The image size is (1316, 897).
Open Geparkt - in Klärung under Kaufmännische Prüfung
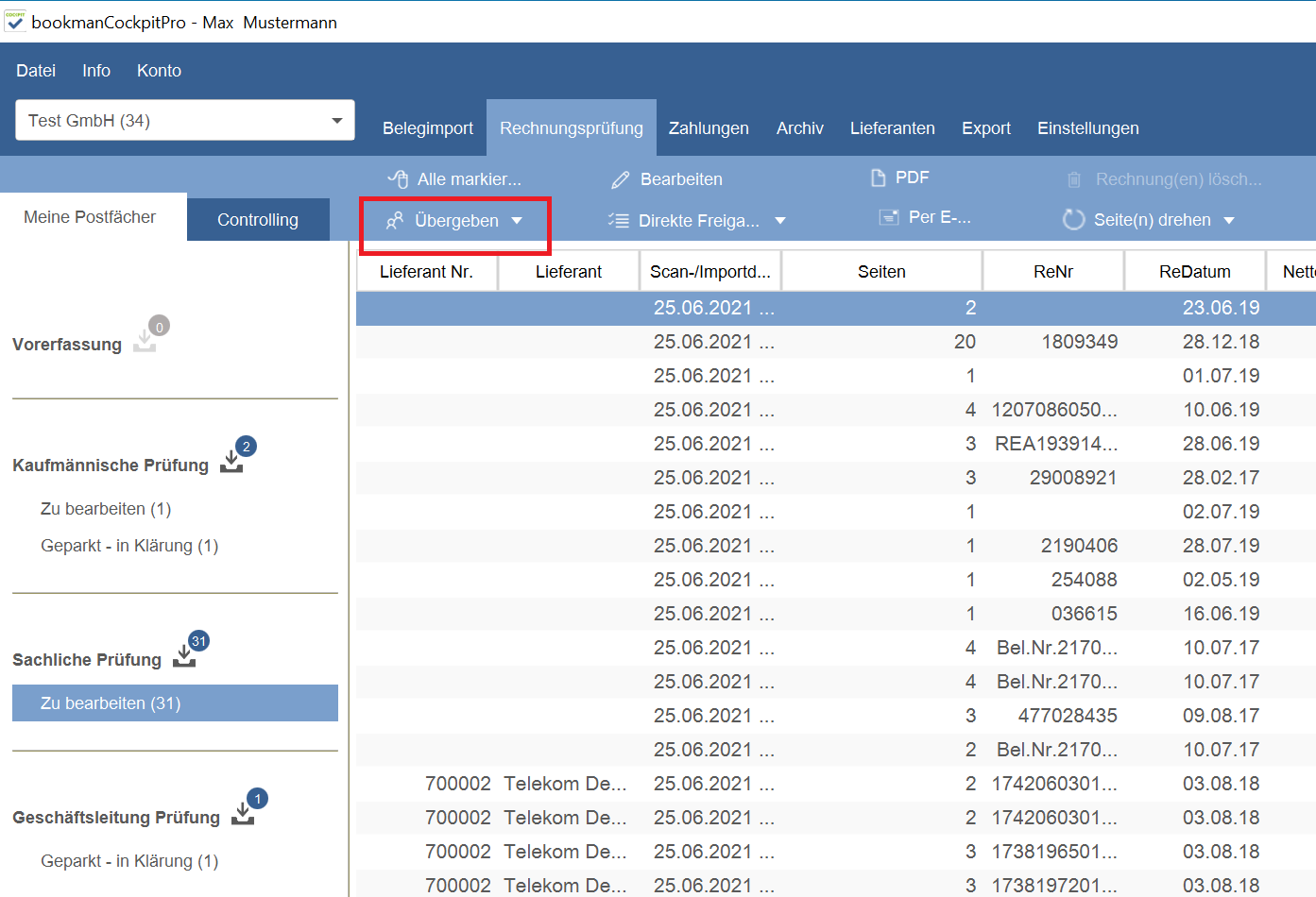pyautogui.click(x=129, y=546)
